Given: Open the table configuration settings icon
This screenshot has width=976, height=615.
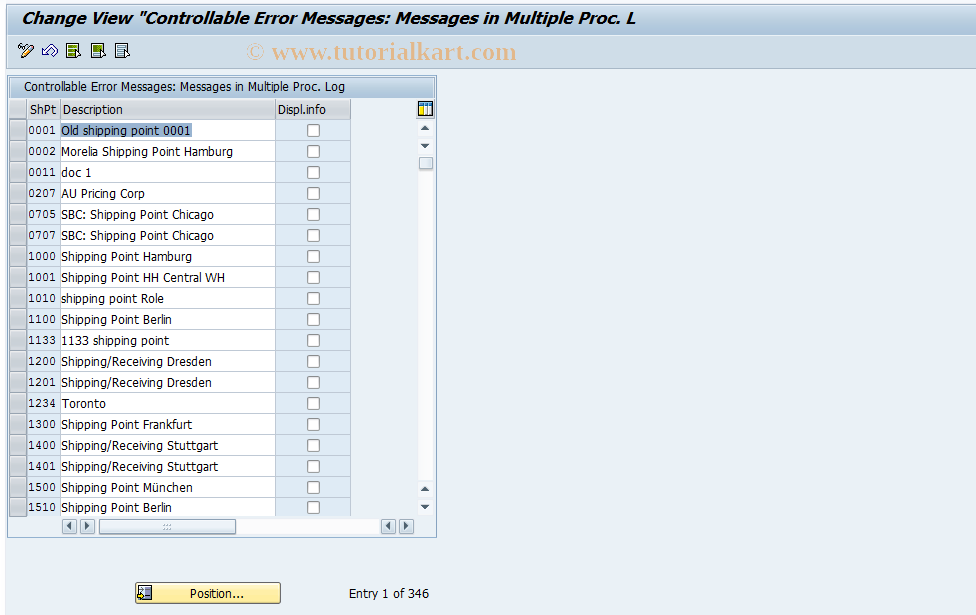Looking at the screenshot, I should point(425,109).
